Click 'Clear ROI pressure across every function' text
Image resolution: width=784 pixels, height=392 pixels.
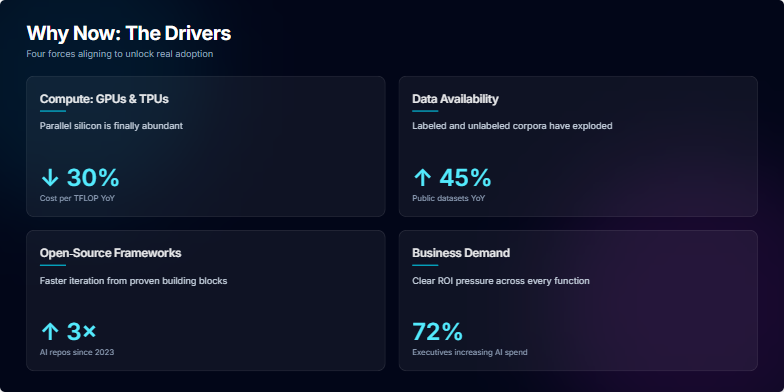coord(500,281)
